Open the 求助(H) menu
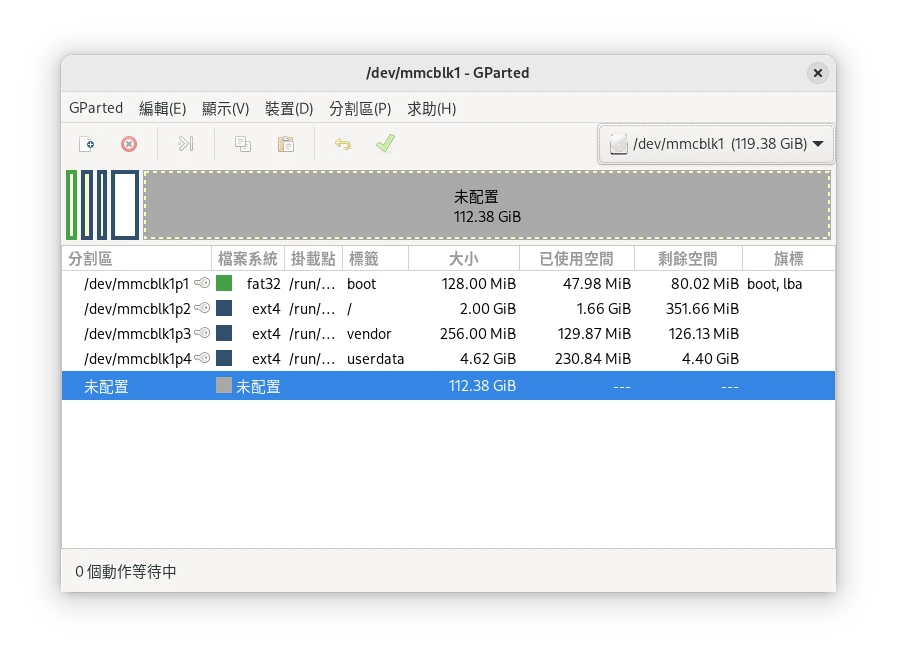Screen dimensions: 897x659 click(x=431, y=108)
